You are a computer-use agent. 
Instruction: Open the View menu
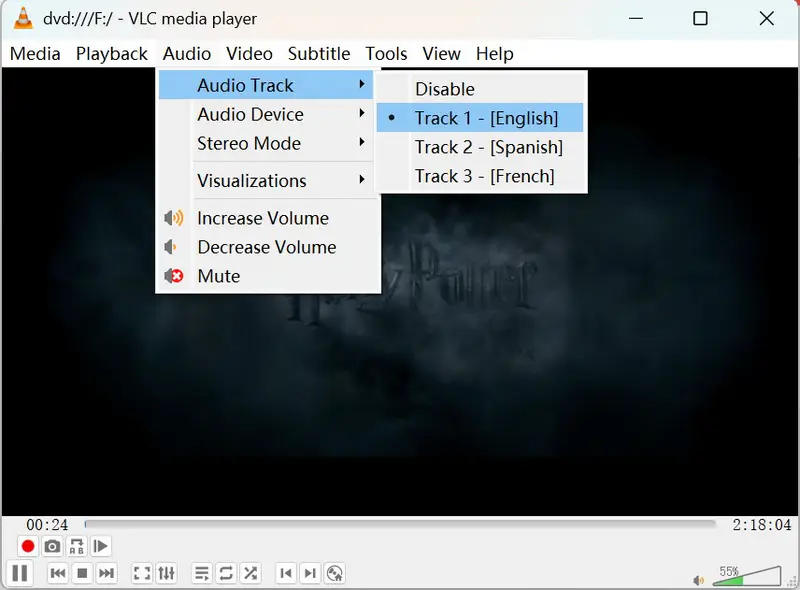tap(441, 54)
